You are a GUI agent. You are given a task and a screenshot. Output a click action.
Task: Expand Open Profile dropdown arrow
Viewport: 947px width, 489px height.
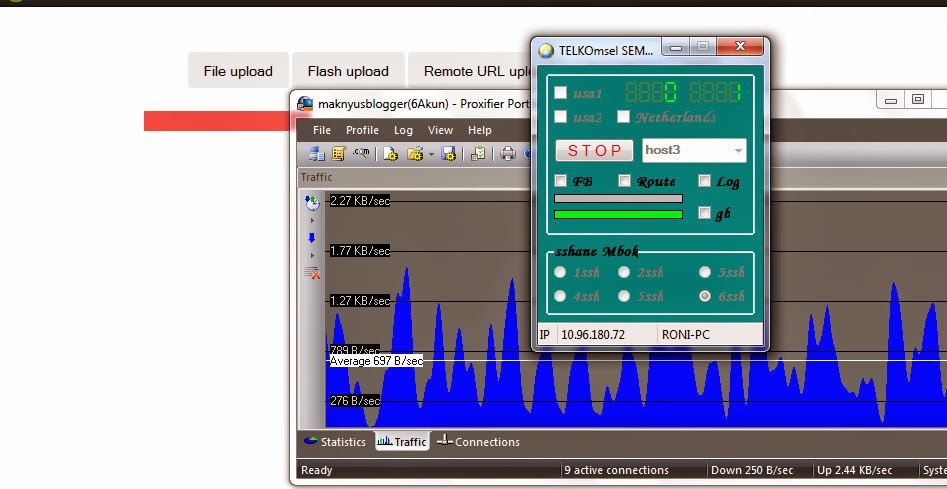click(x=431, y=155)
